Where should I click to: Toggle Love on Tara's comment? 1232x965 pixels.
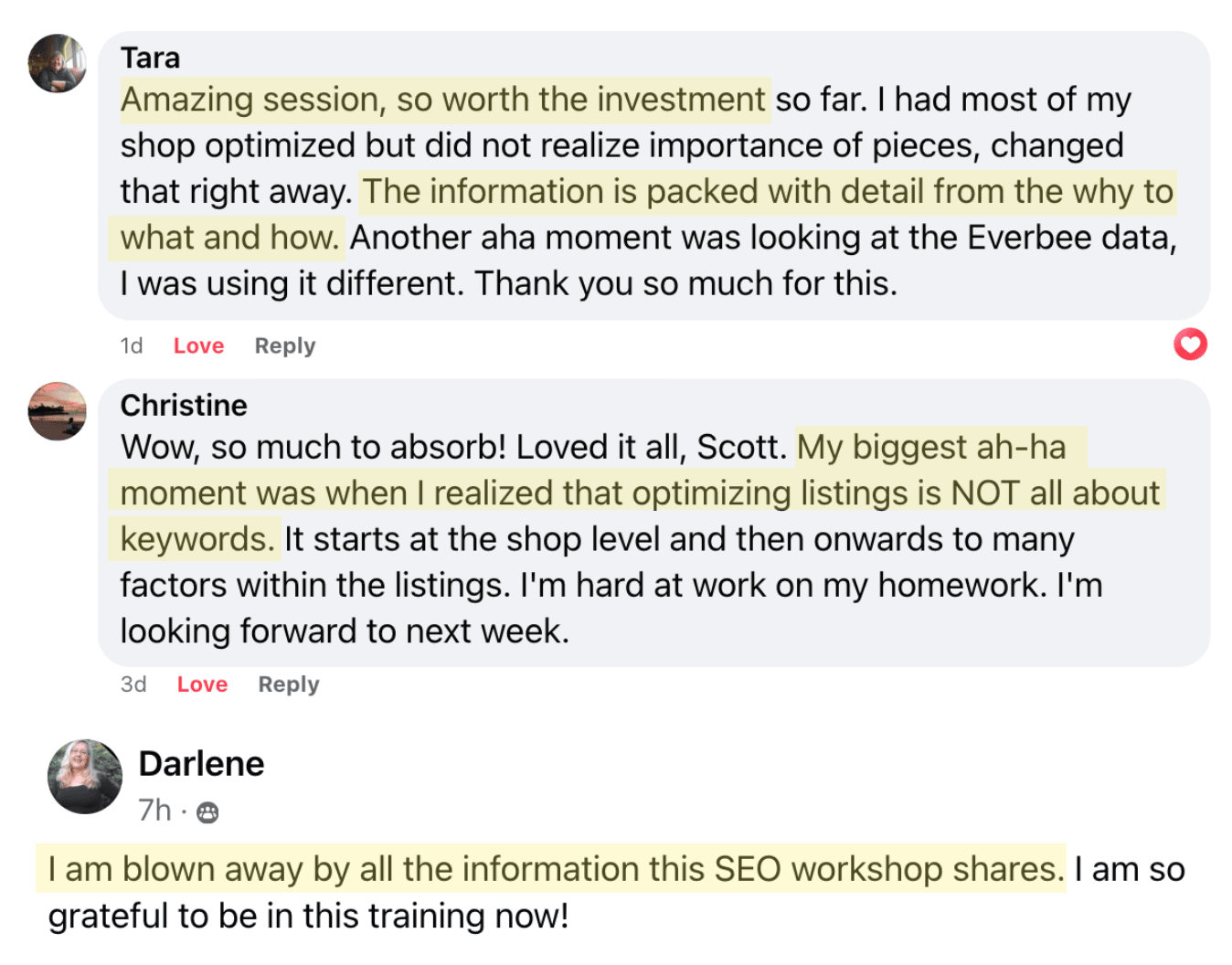(x=198, y=345)
